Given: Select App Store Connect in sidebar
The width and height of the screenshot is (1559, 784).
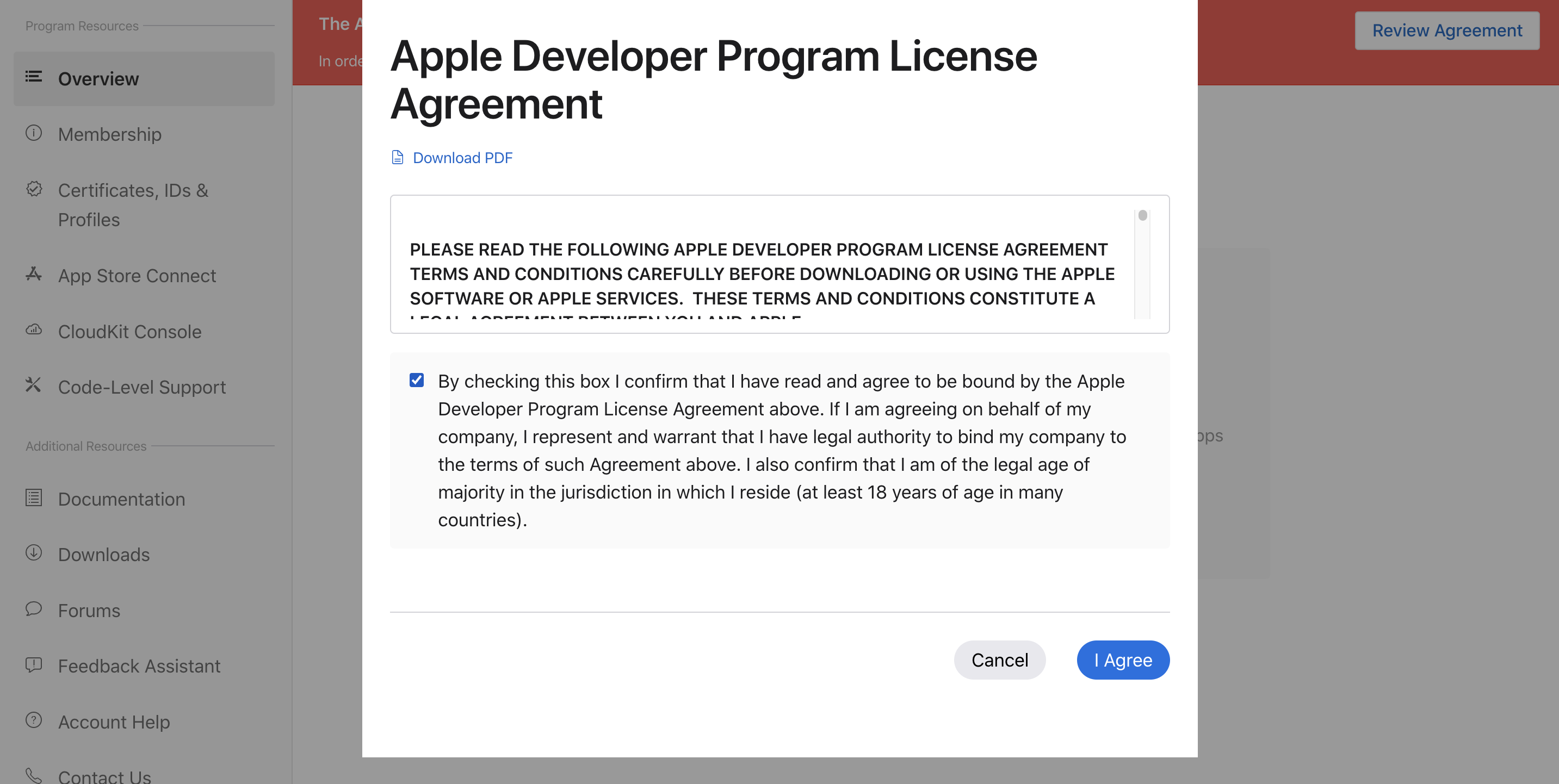Looking at the screenshot, I should tap(137, 275).
